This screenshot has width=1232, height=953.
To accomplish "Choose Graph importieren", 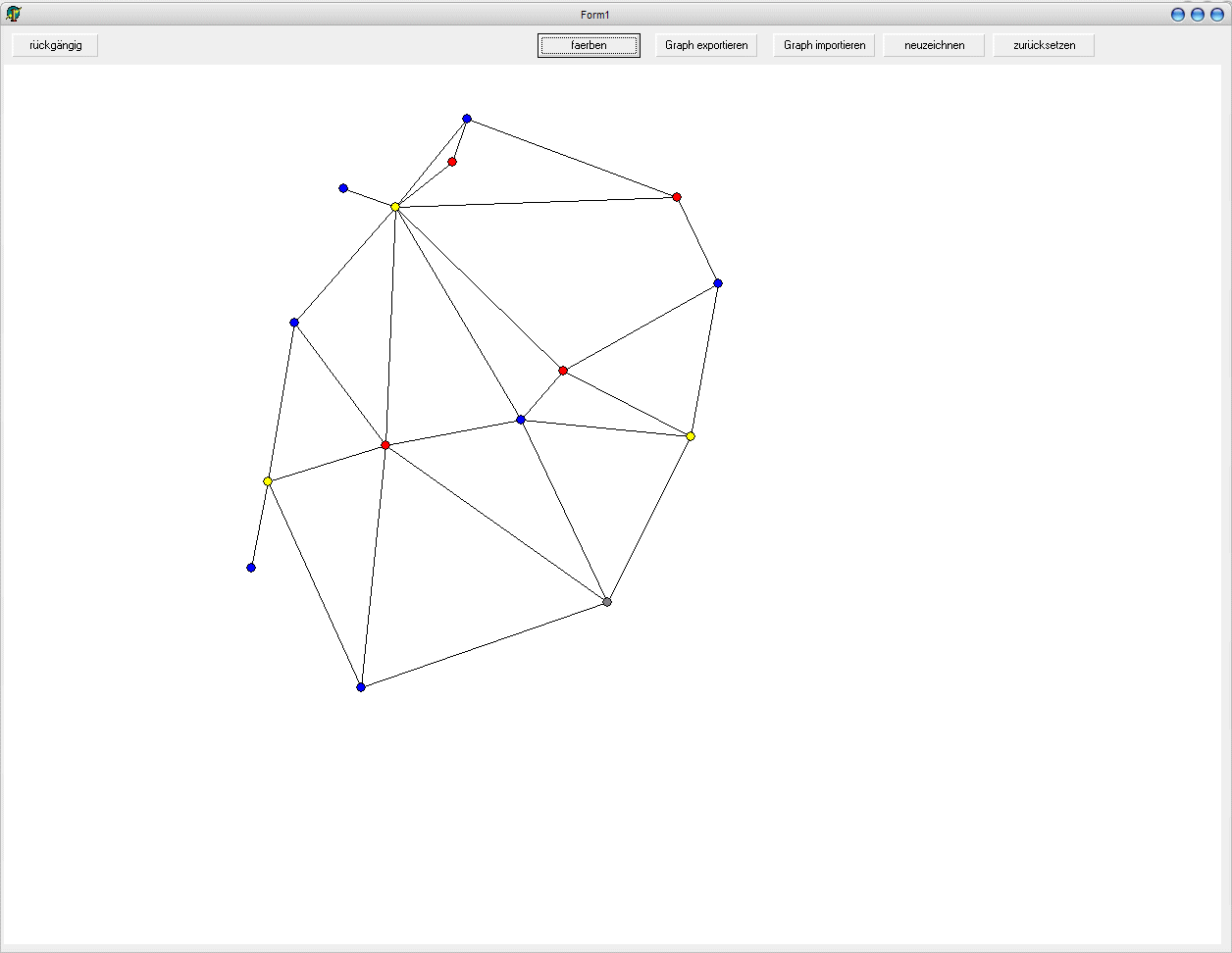I will [x=824, y=45].
